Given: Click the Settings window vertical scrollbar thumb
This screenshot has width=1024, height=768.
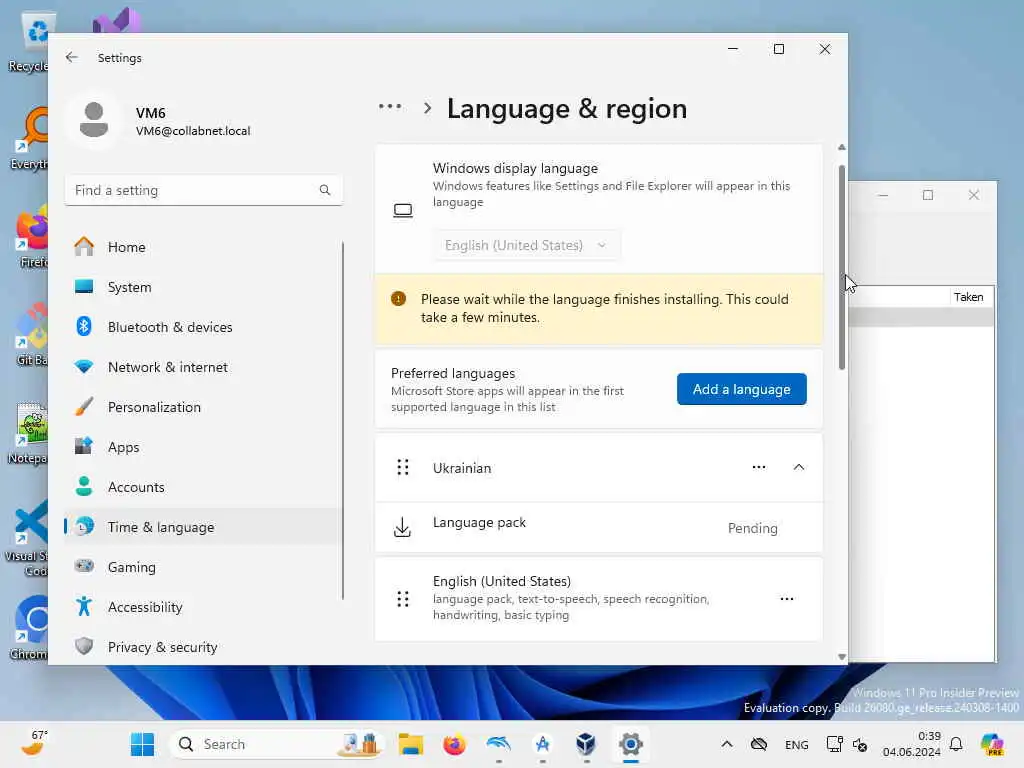Looking at the screenshot, I should click(x=842, y=268).
